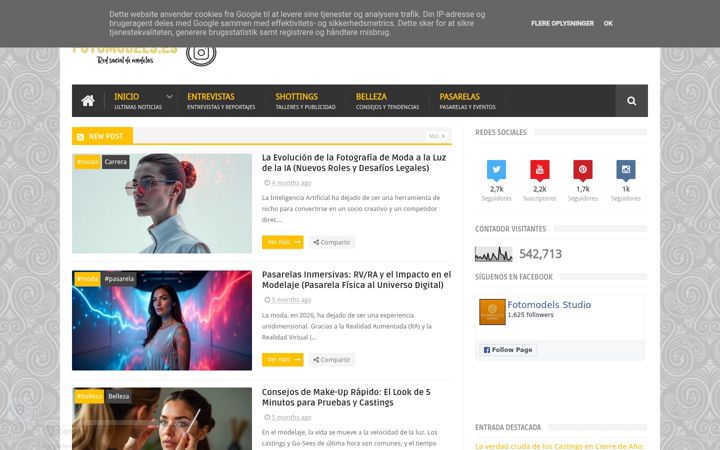
Task: Expand the INICIO menu dropdown arrow
Action: point(169,96)
